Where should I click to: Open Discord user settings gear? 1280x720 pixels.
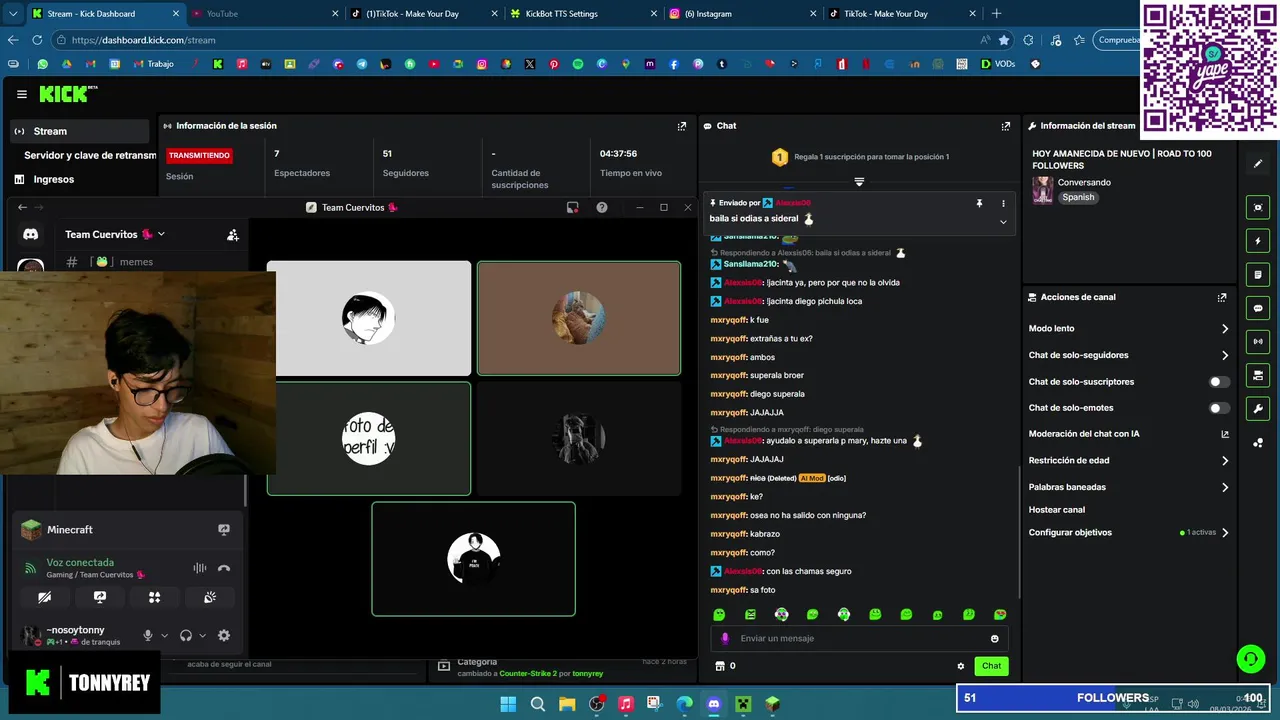click(224, 635)
